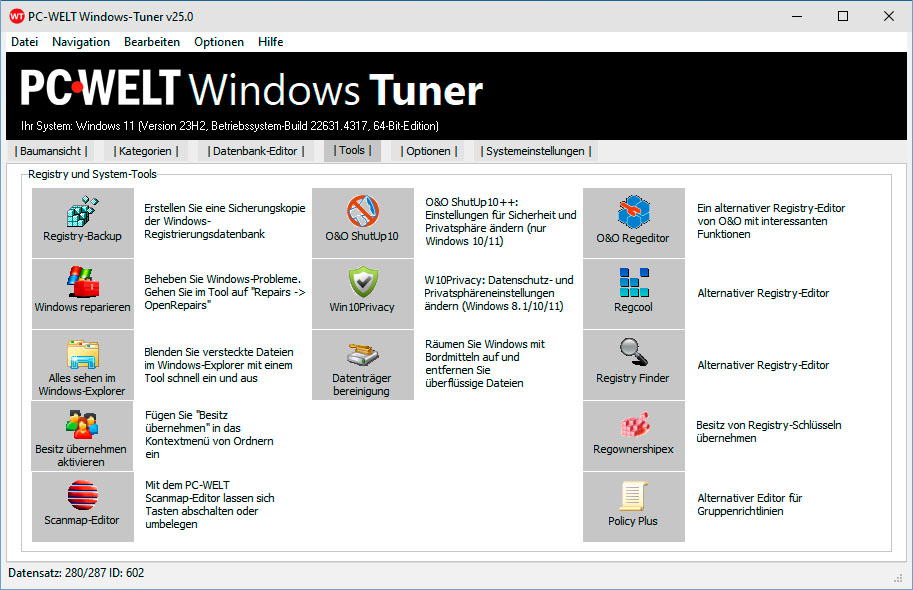Open the Windows reparieren tool

[x=83, y=294]
